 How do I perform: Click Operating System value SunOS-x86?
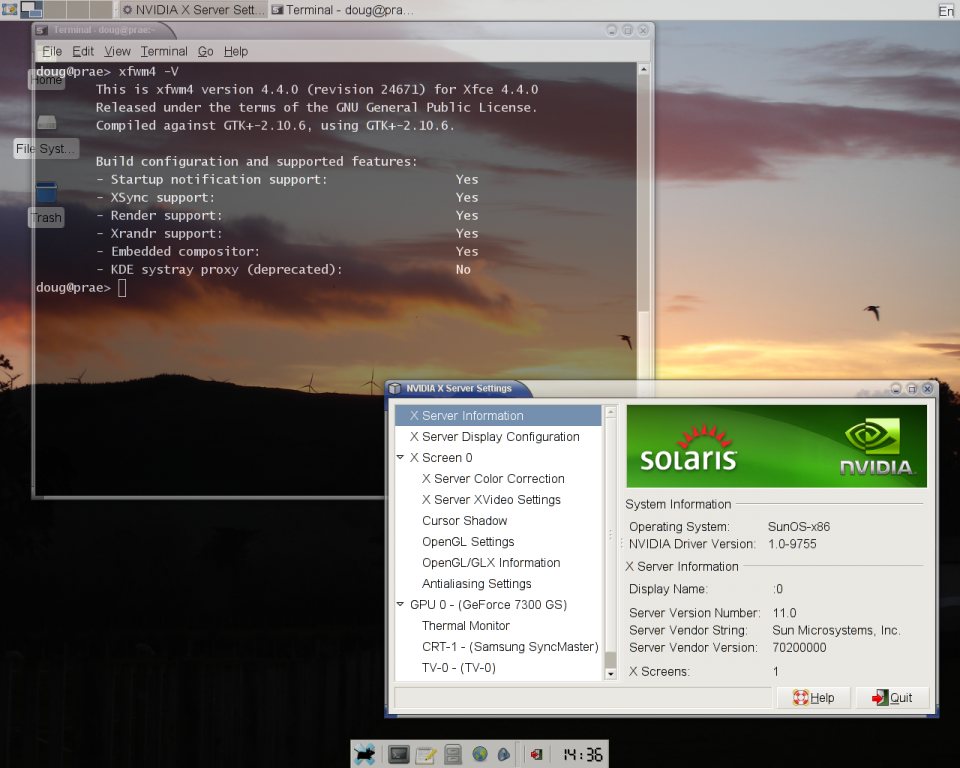coord(799,527)
